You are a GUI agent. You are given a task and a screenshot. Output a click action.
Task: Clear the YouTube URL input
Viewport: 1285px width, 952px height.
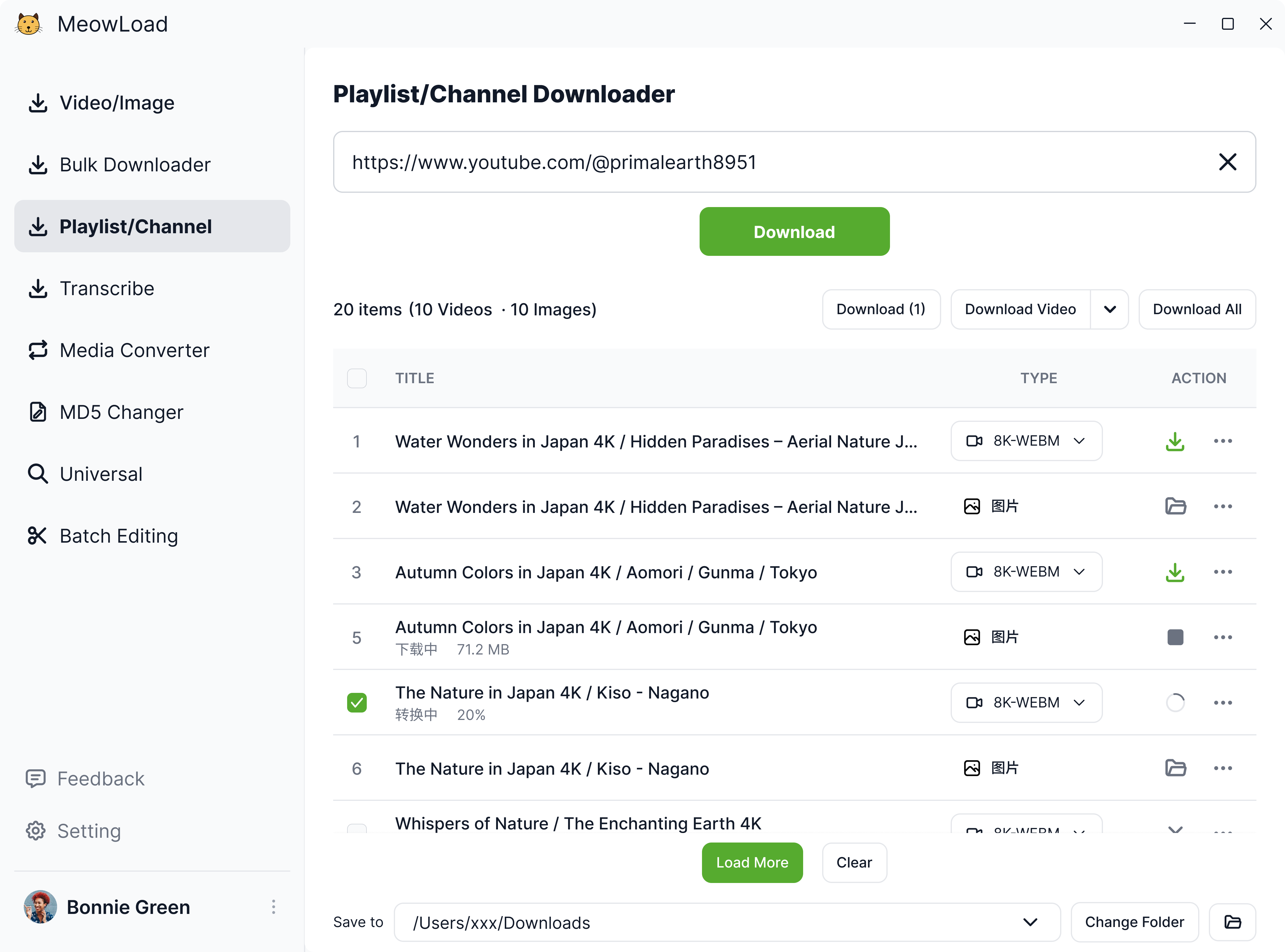pyautogui.click(x=1227, y=162)
